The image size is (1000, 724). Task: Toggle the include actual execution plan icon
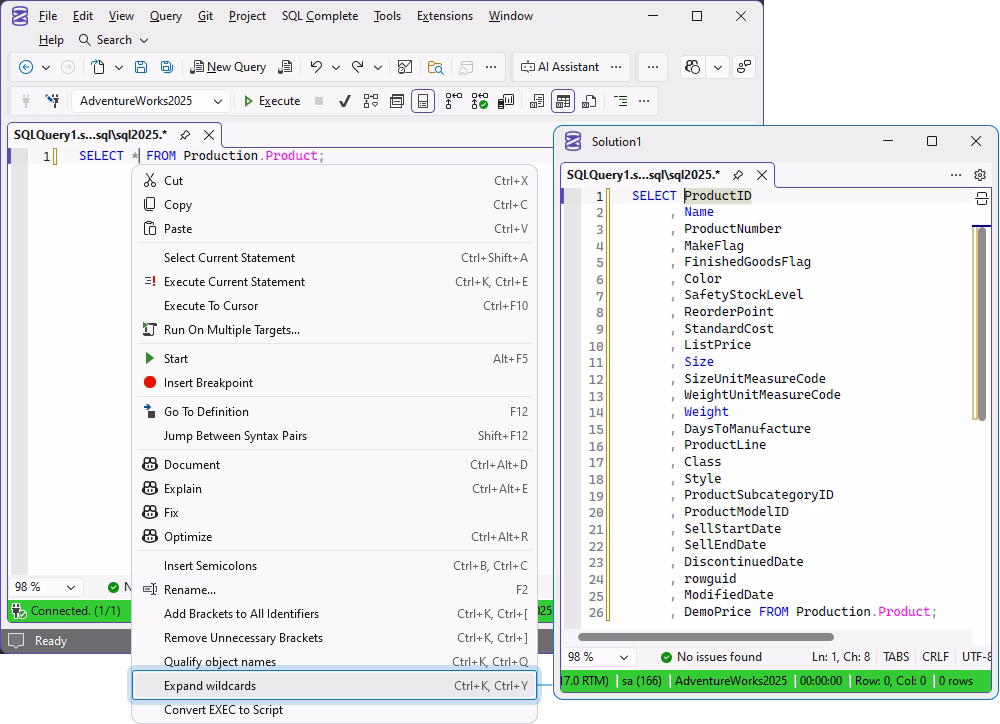click(453, 101)
